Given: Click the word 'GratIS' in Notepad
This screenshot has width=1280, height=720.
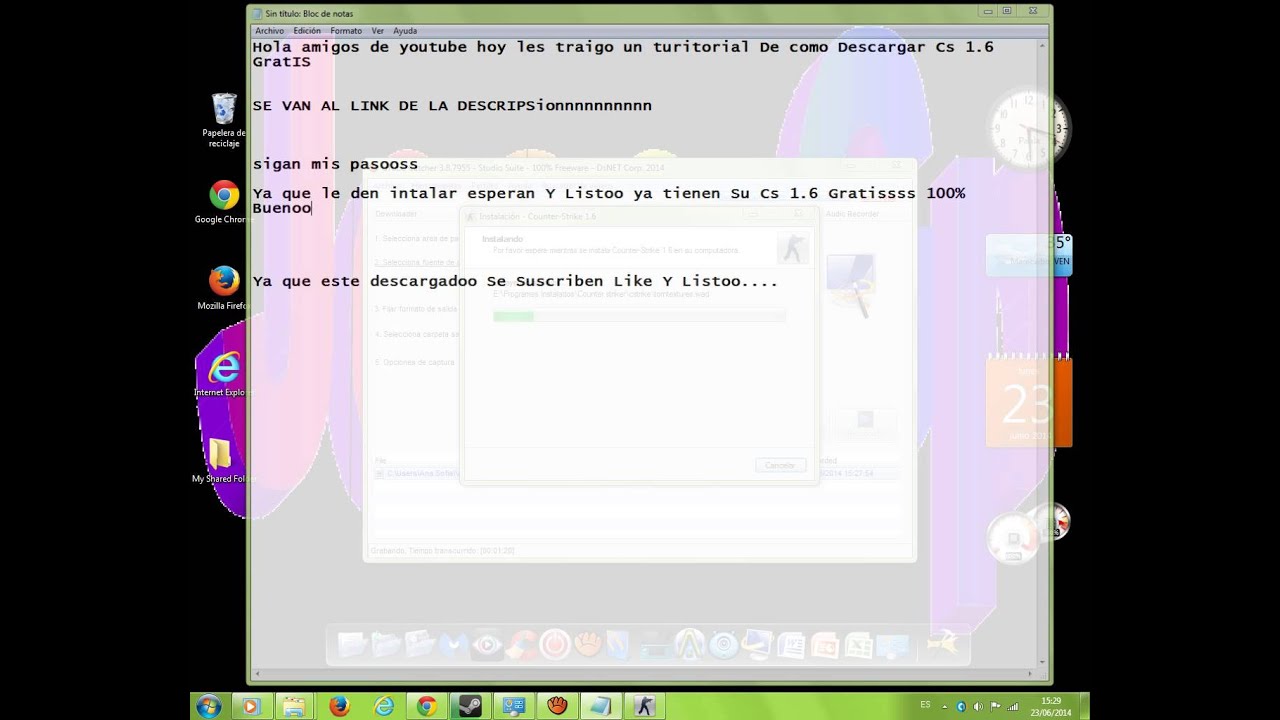Looking at the screenshot, I should pos(281,62).
